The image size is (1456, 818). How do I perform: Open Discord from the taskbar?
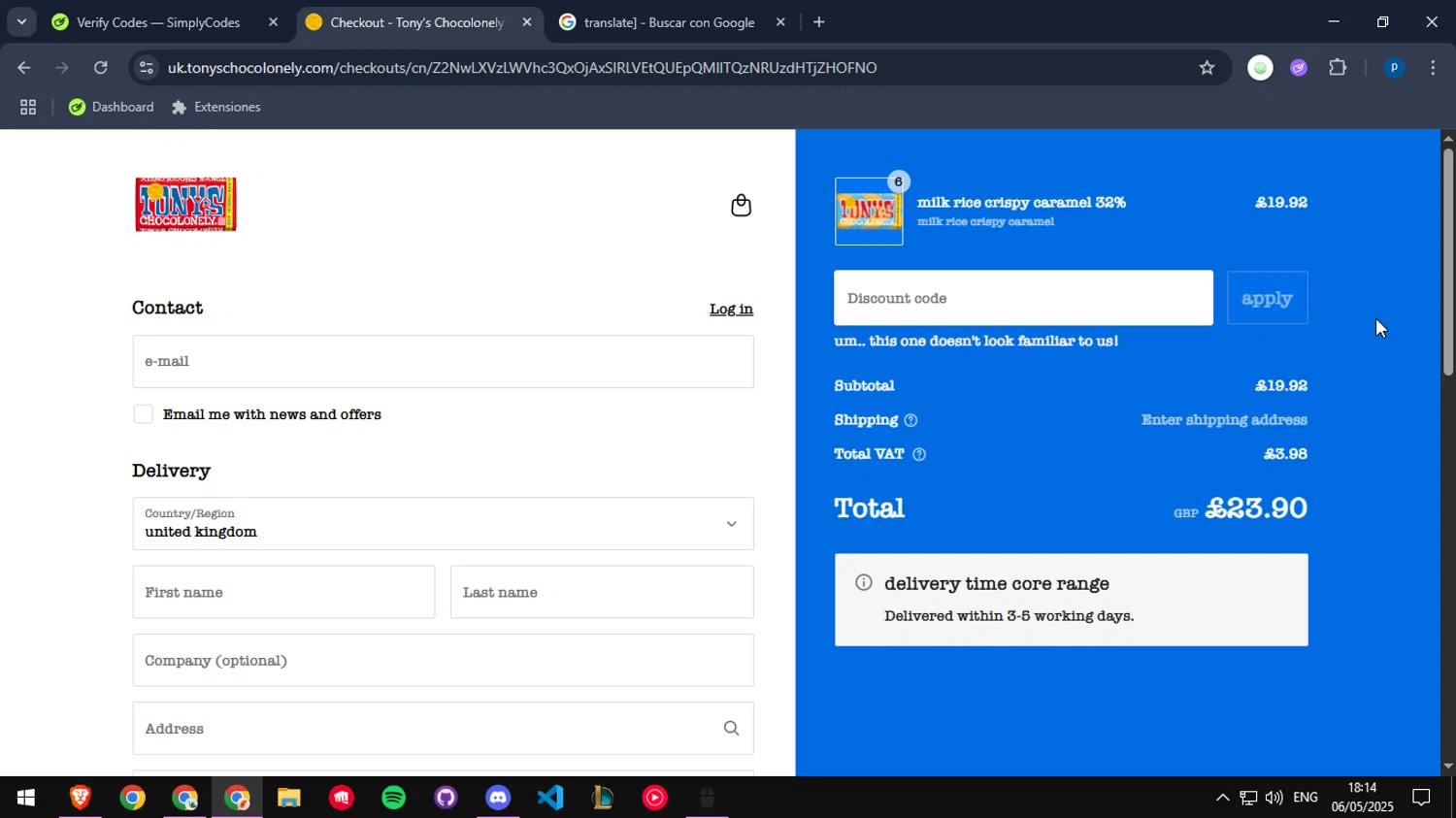point(498,798)
